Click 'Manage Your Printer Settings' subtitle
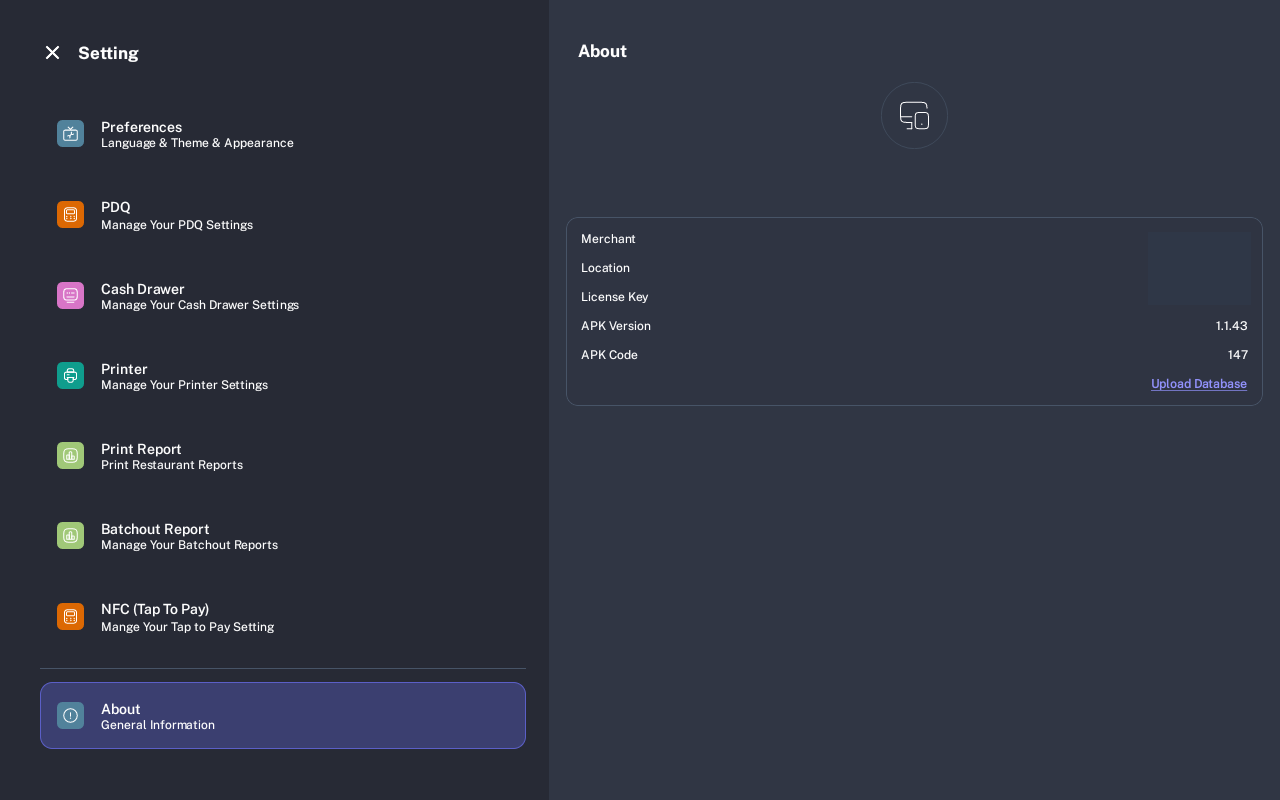 coord(184,385)
